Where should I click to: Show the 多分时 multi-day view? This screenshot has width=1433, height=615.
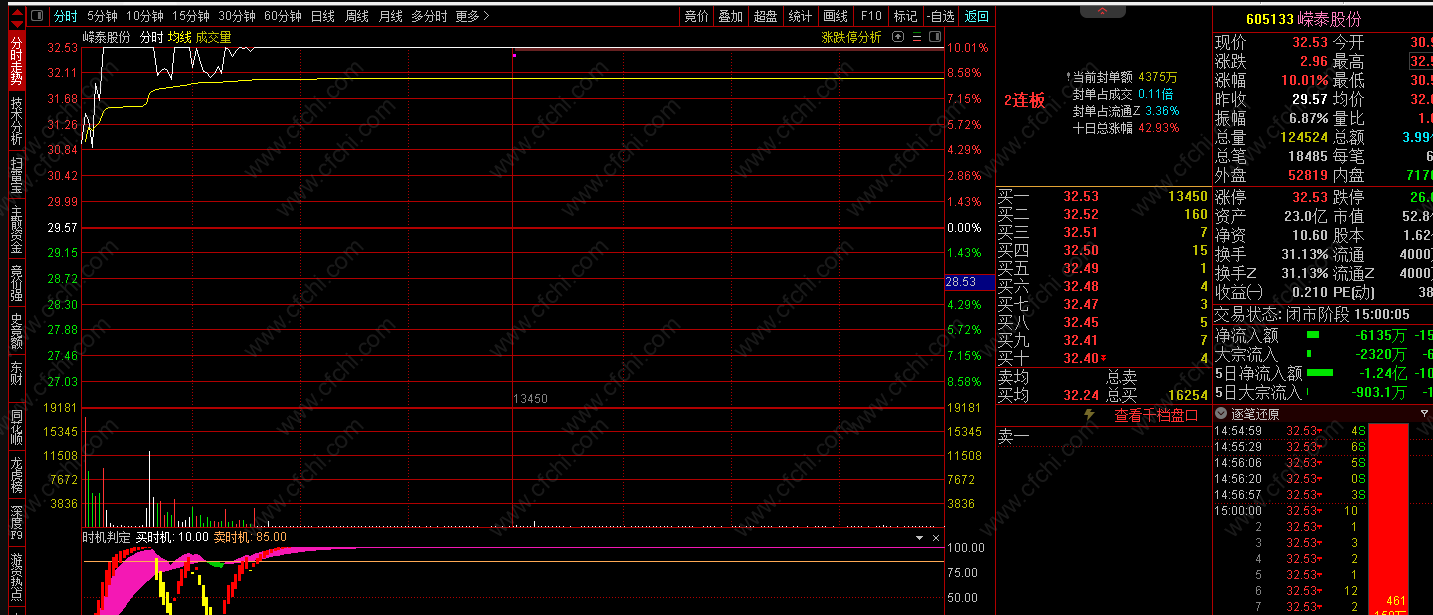point(429,16)
